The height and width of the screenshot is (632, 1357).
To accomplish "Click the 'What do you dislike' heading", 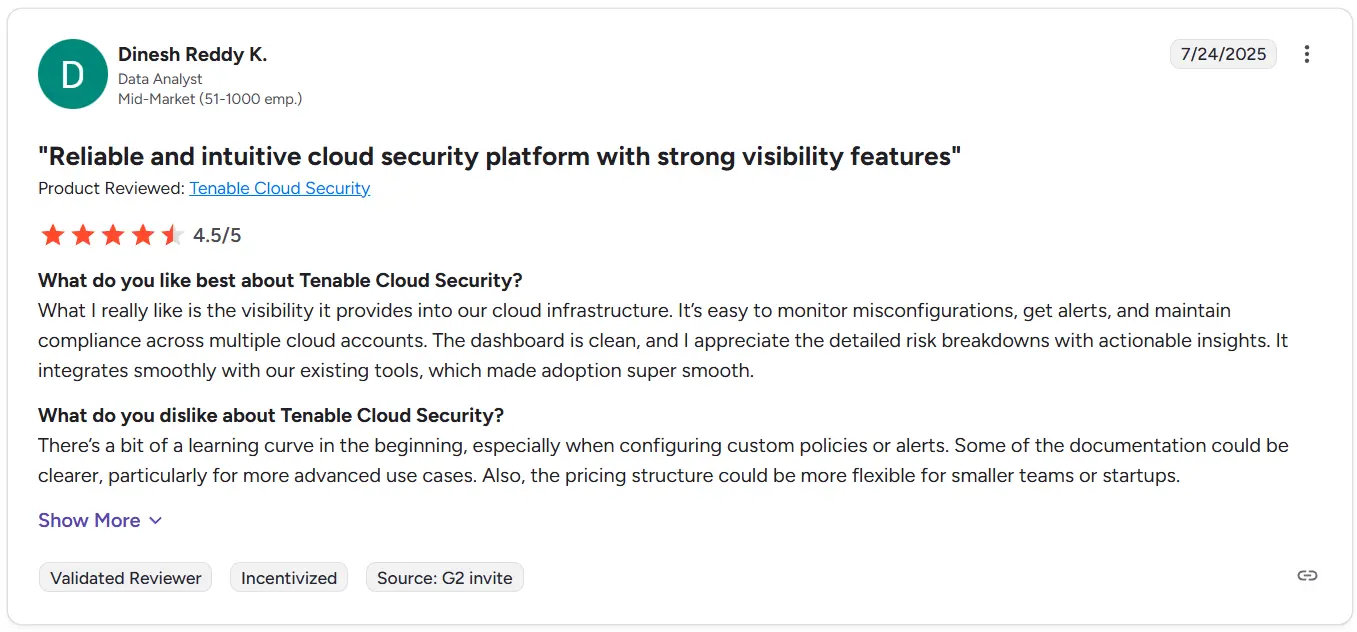I will click(x=271, y=415).
